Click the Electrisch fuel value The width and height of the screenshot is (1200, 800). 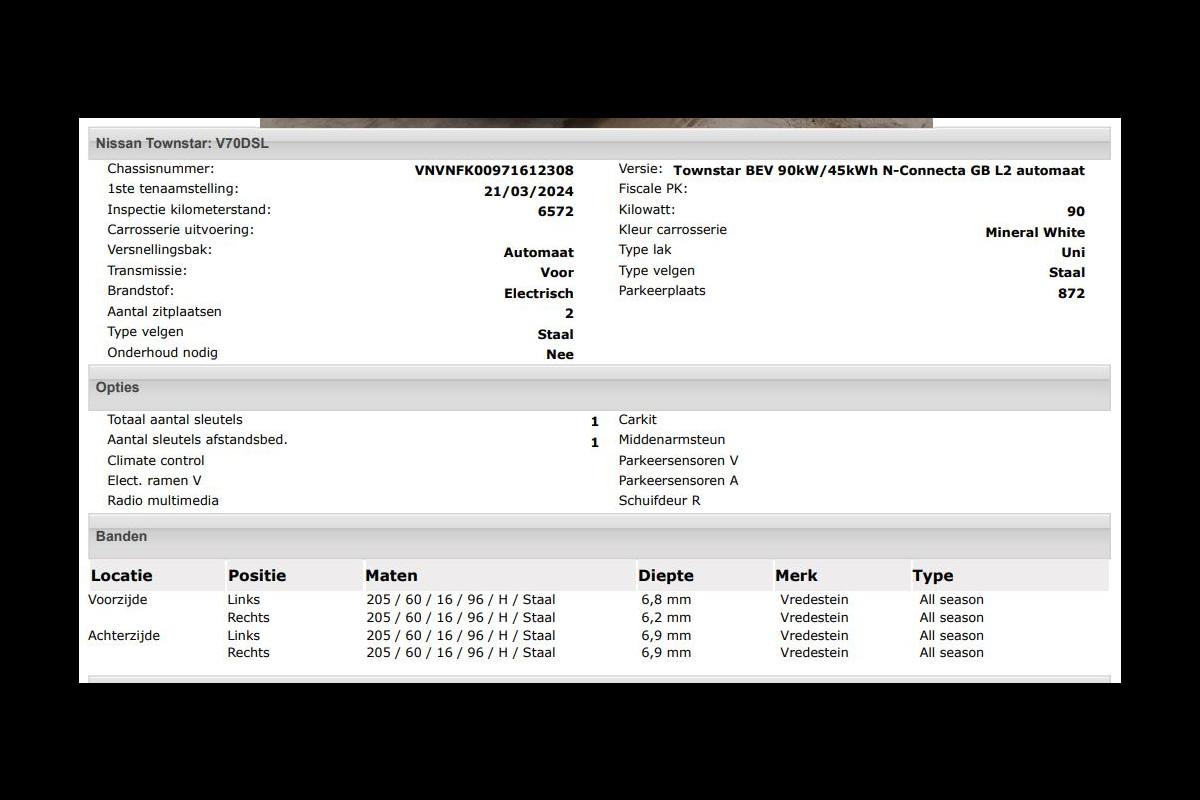tap(538, 293)
